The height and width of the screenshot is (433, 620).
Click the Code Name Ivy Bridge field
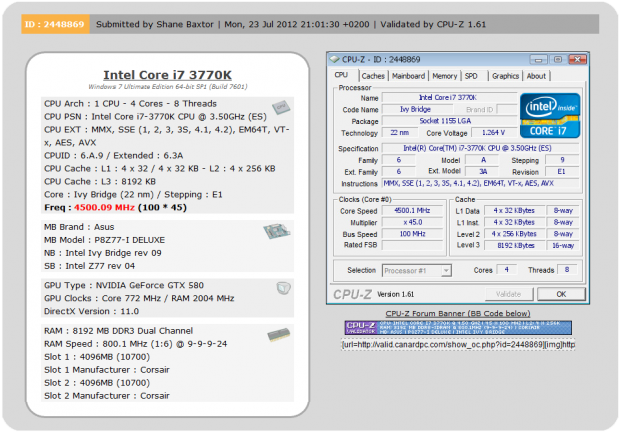417,110
